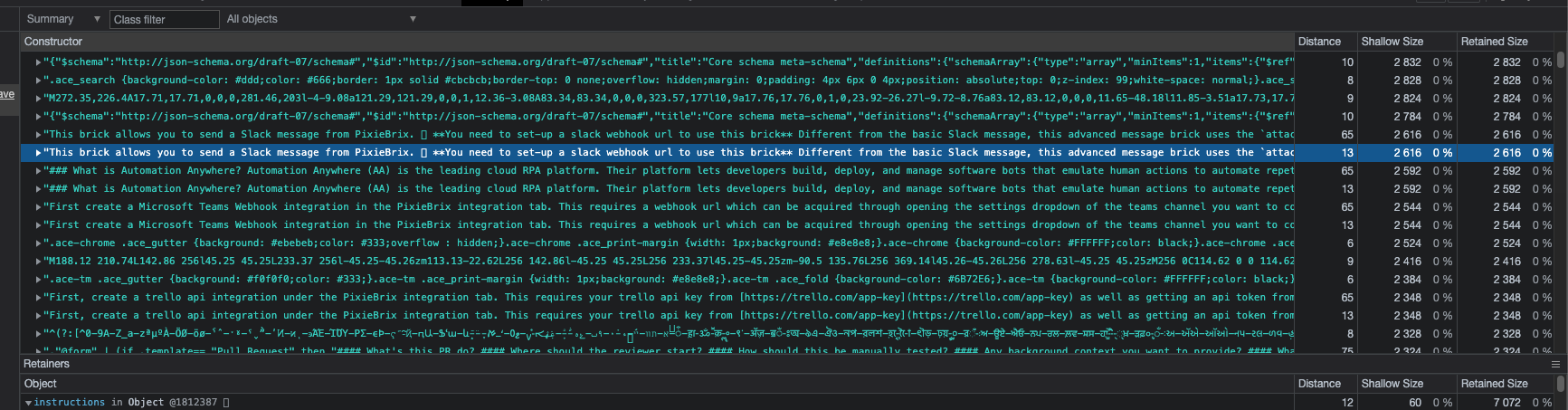Click retained size 2 524 in .ace-chrome row
Screen dimensions: 1568x410
(x=1506, y=243)
